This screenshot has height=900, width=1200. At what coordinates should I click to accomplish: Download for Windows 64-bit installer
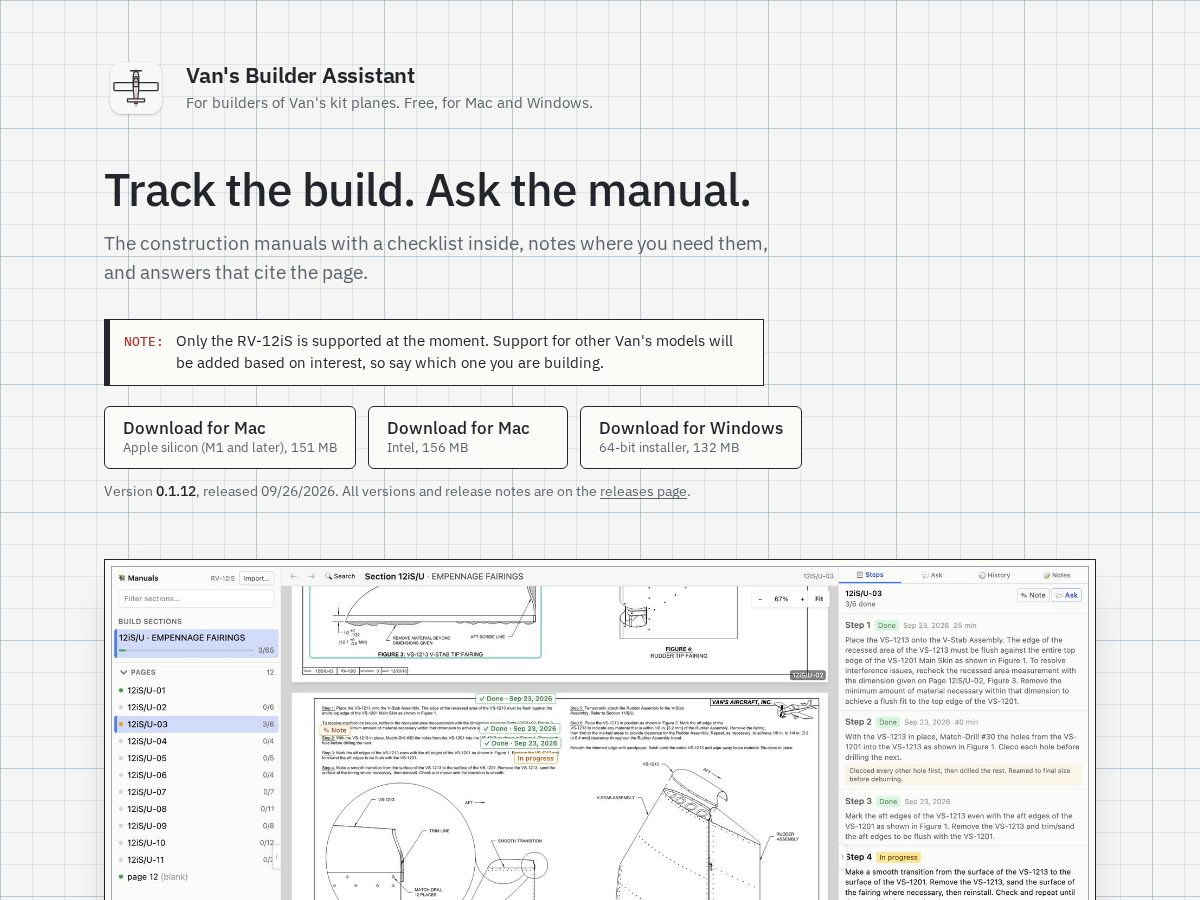click(x=691, y=437)
